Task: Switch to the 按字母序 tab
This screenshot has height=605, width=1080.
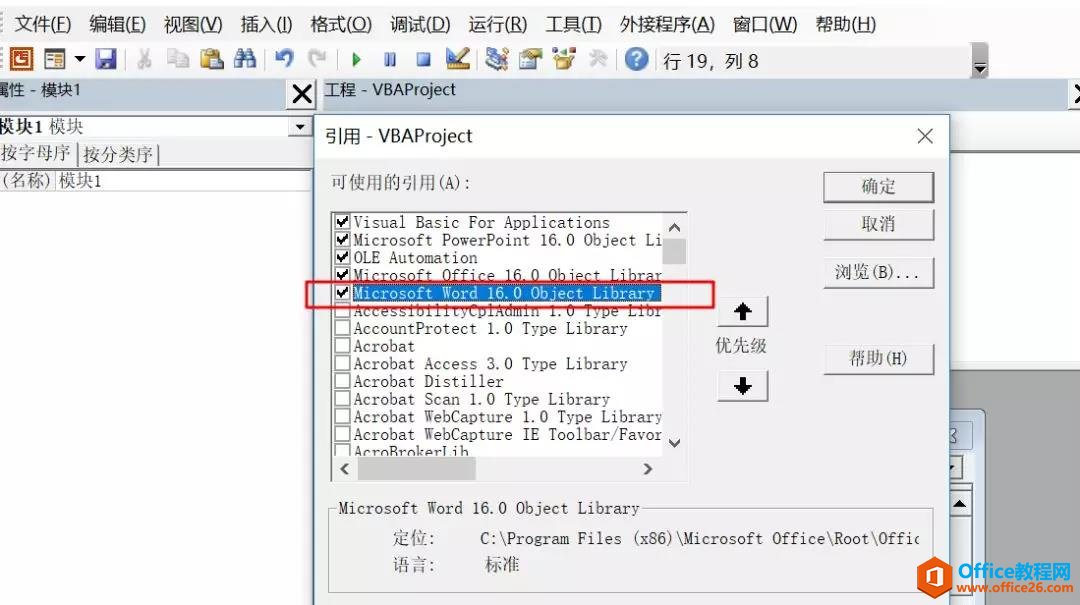Action: tap(38, 154)
